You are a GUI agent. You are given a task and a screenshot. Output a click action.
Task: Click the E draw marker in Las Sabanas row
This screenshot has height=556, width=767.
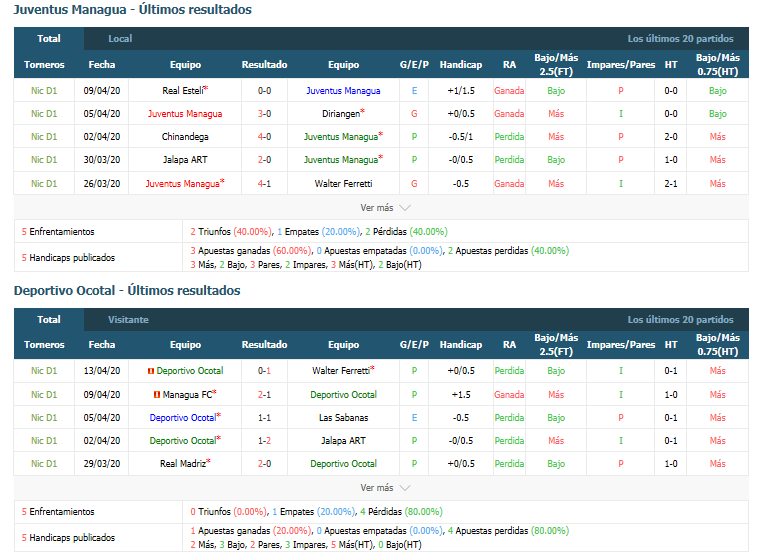[x=414, y=418]
